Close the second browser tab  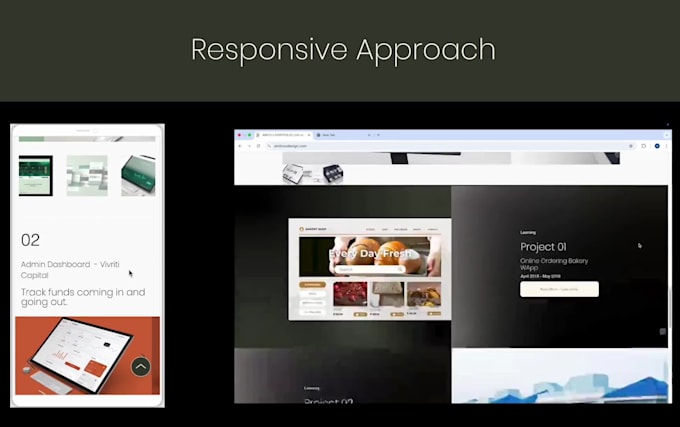click(x=369, y=135)
